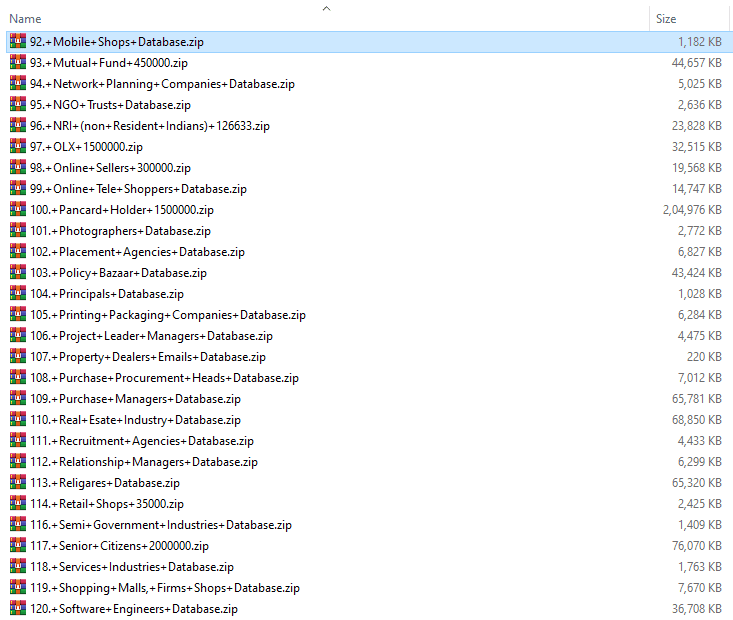The image size is (733, 620).
Task: Click the 1,182 KB size value
Action: point(700,42)
